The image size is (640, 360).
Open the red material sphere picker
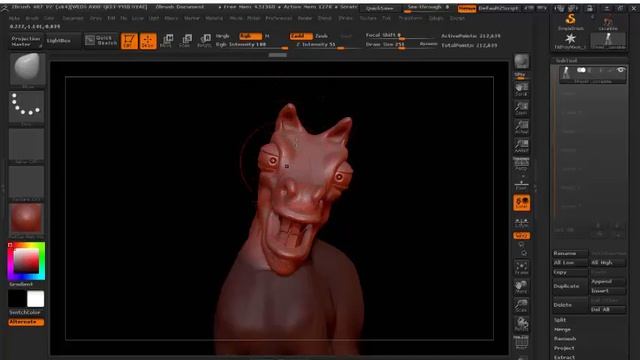tap(27, 220)
